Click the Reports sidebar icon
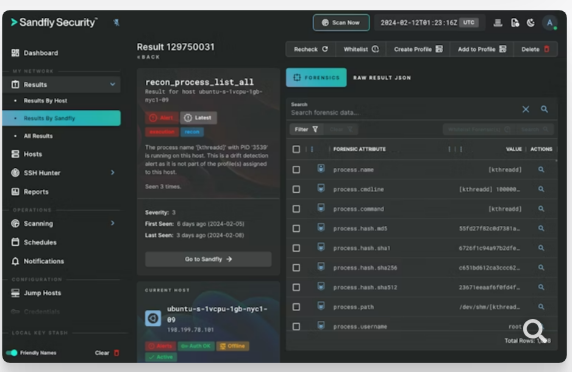The image size is (572, 372). (x=15, y=191)
